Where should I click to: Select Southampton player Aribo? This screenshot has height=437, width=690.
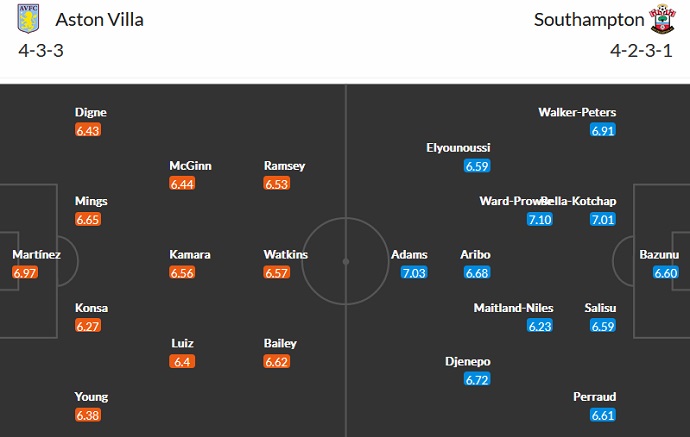pos(475,255)
